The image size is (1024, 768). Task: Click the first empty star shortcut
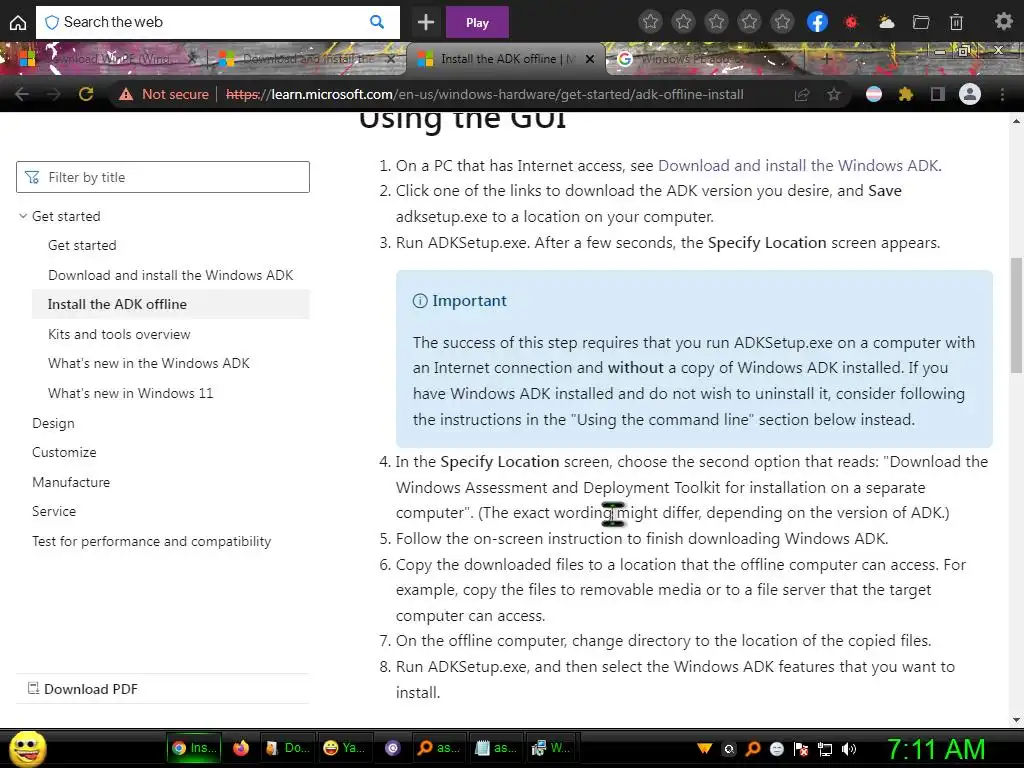point(650,22)
